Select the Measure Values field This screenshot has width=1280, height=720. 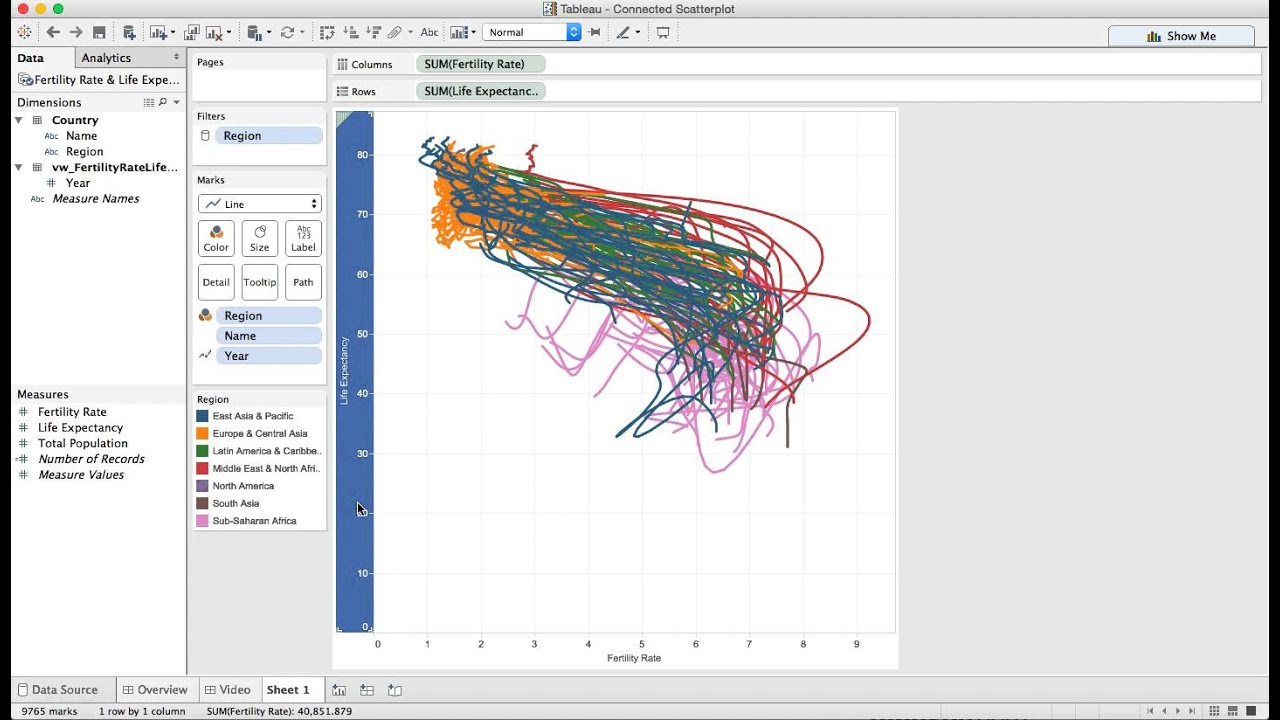pyautogui.click(x=81, y=475)
